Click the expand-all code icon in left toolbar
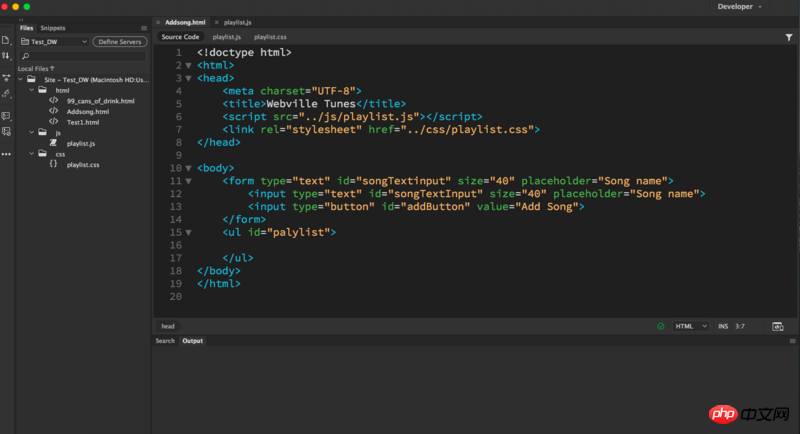800x434 pixels. [6, 78]
